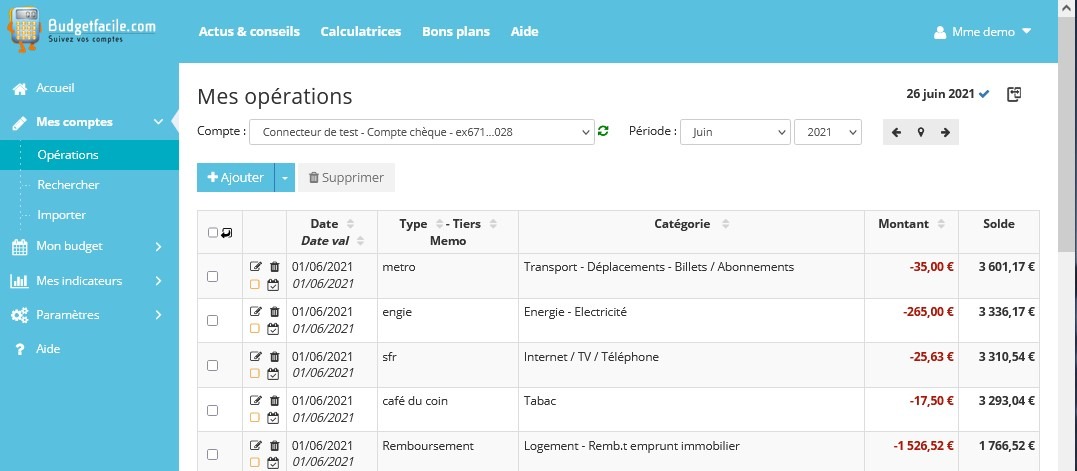Screen dimensions: 1077x471
Task: Open the year dropdown showing 2021
Action: click(x=827, y=132)
